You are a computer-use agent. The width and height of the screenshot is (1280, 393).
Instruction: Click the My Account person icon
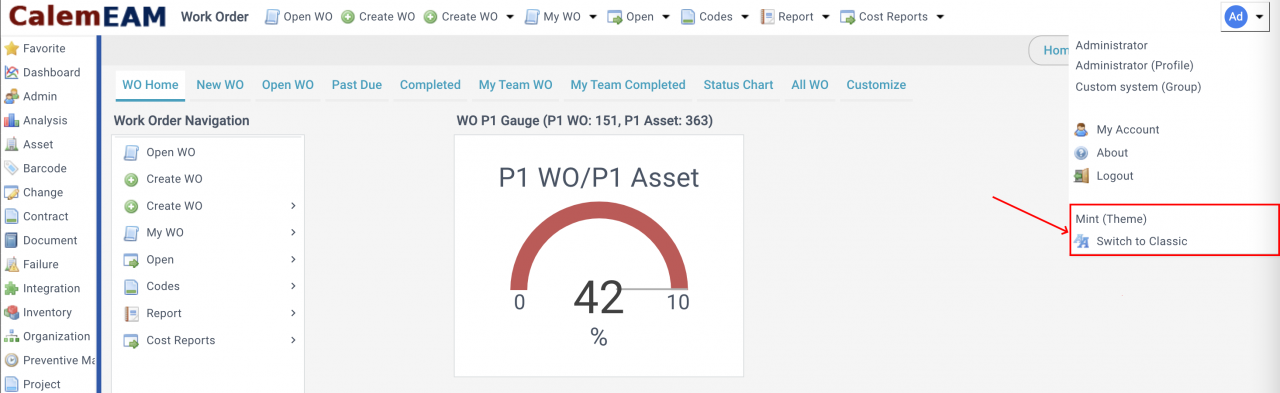pyautogui.click(x=1081, y=130)
